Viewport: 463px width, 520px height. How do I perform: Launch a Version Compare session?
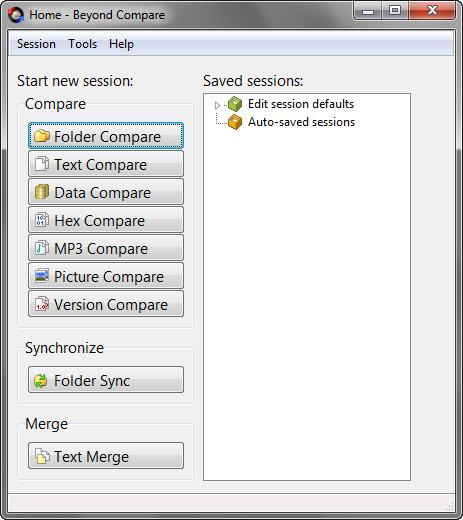coord(106,304)
